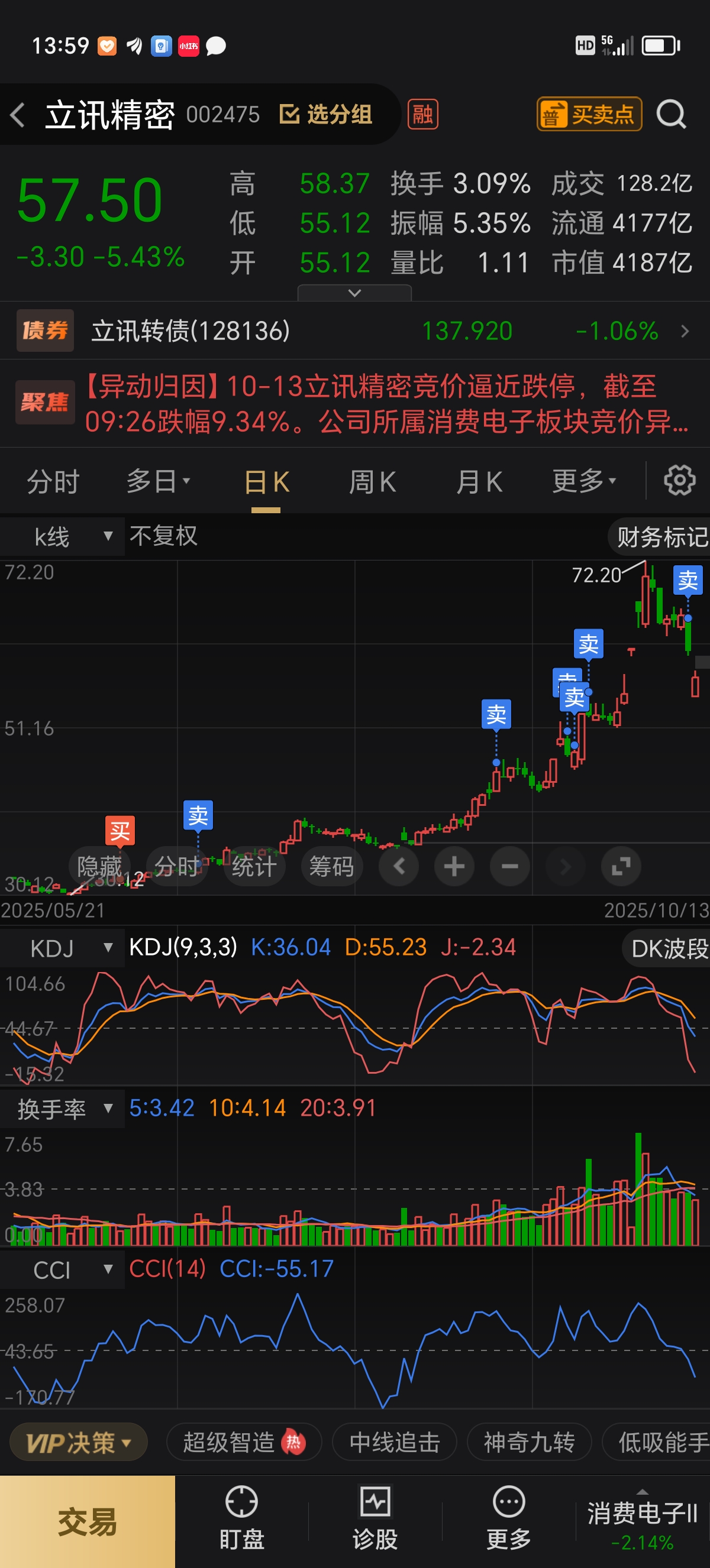Screen dimensions: 710x1568
Task: Open 更多 bottom menu
Action: (509, 1518)
